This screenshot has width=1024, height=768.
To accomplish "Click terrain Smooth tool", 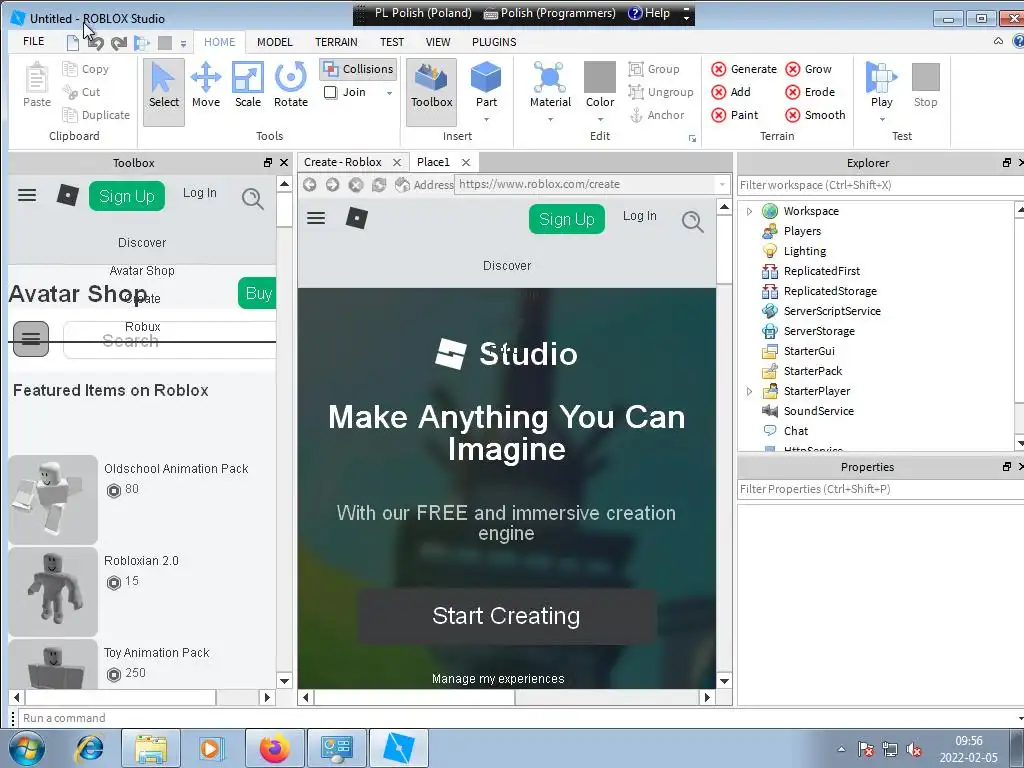I will [x=816, y=115].
